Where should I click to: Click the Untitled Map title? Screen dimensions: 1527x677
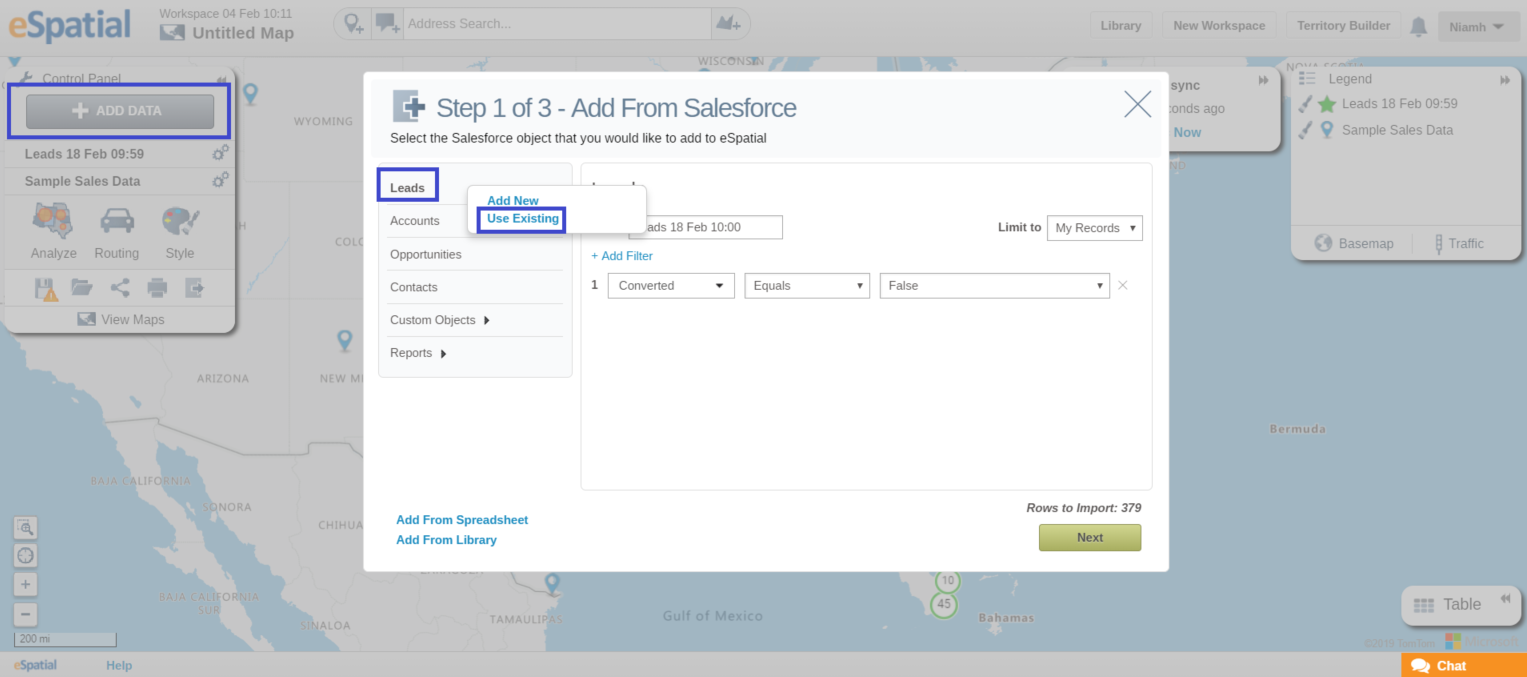point(243,33)
